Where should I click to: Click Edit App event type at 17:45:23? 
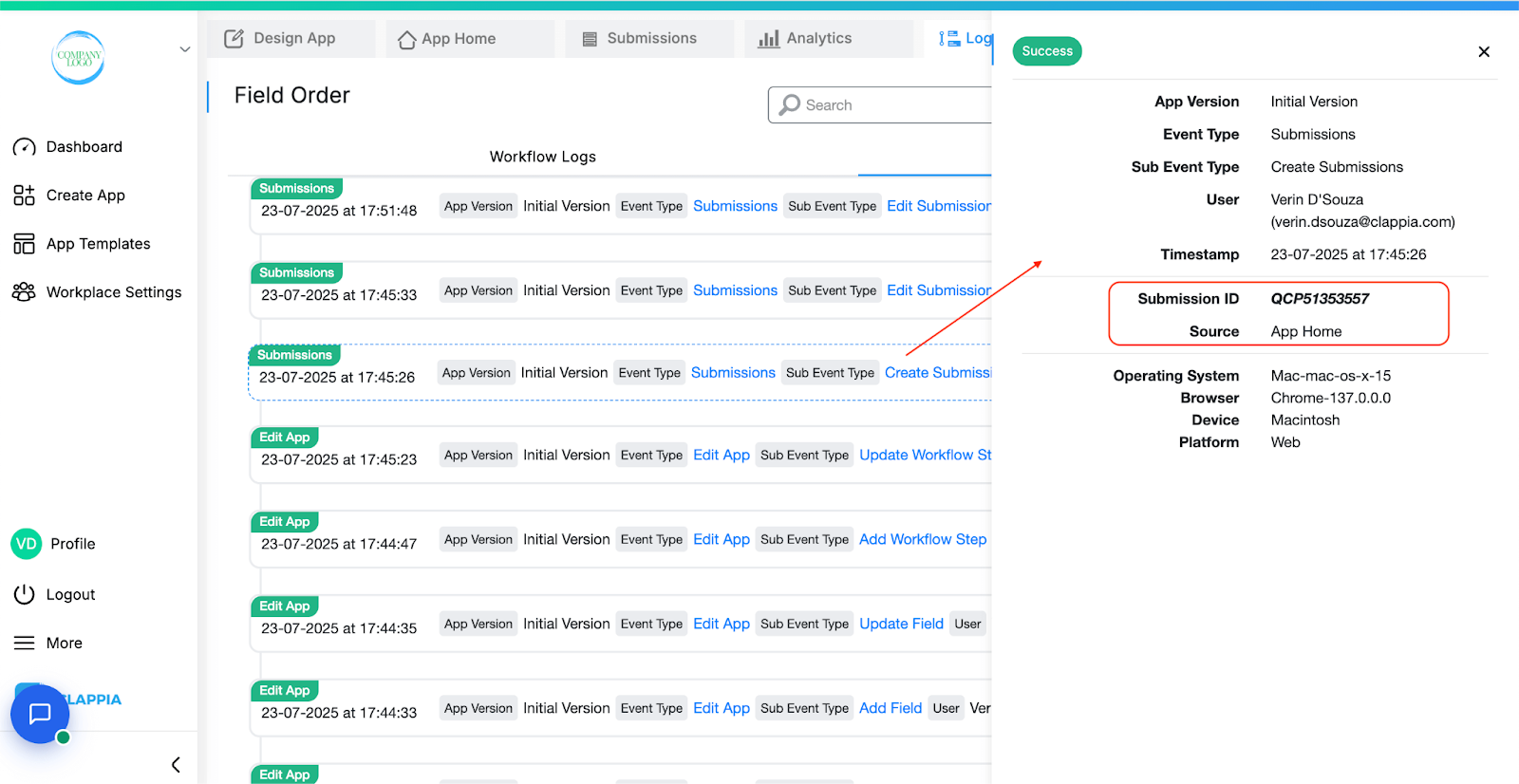tap(722, 456)
